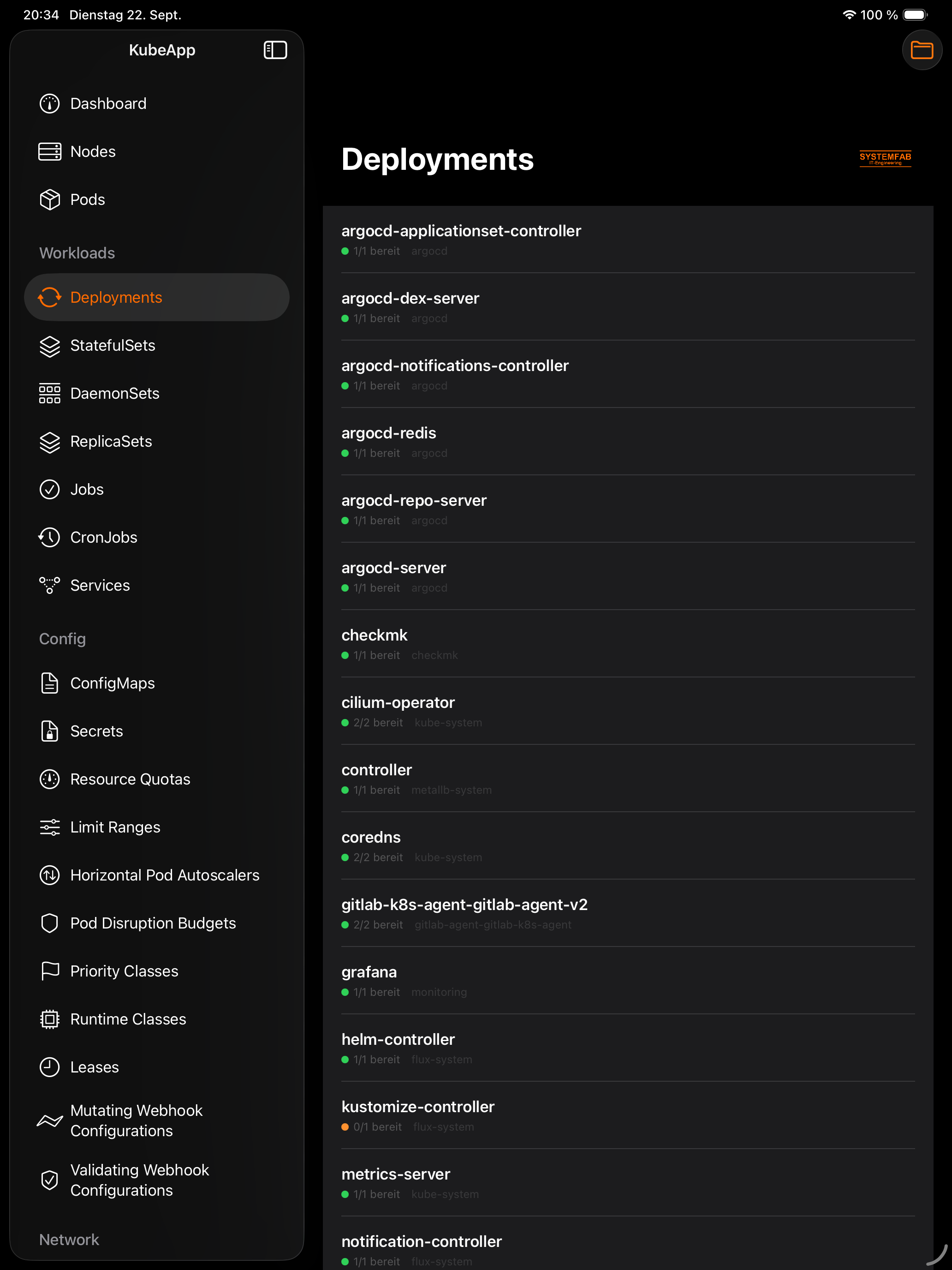952x1270 pixels.
Task: Open the coredns deployment
Action: tap(628, 846)
